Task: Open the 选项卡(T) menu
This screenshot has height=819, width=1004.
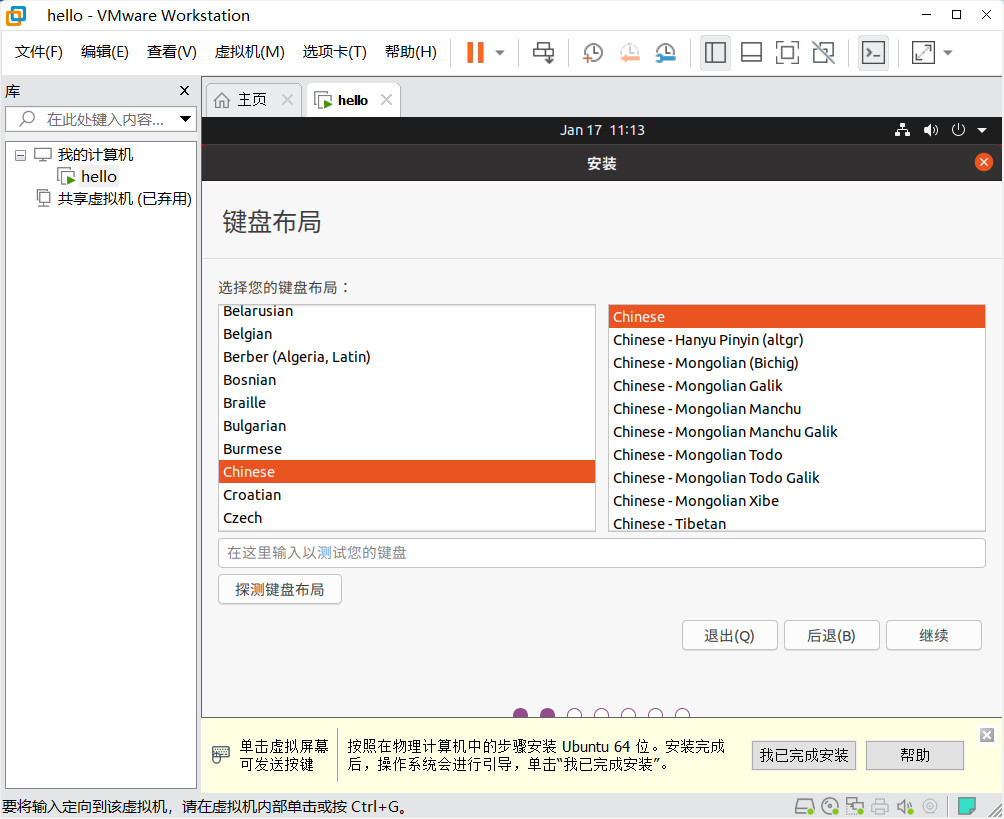Action: [x=334, y=52]
